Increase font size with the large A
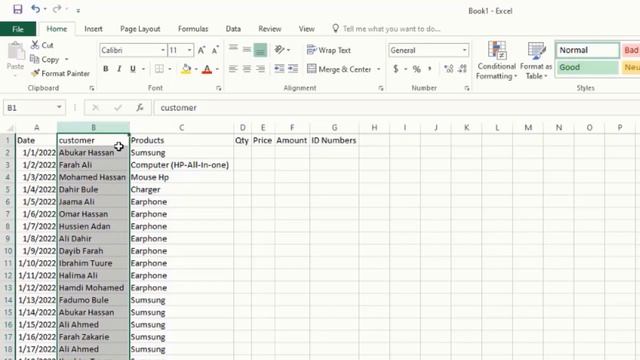 click(x=201, y=50)
